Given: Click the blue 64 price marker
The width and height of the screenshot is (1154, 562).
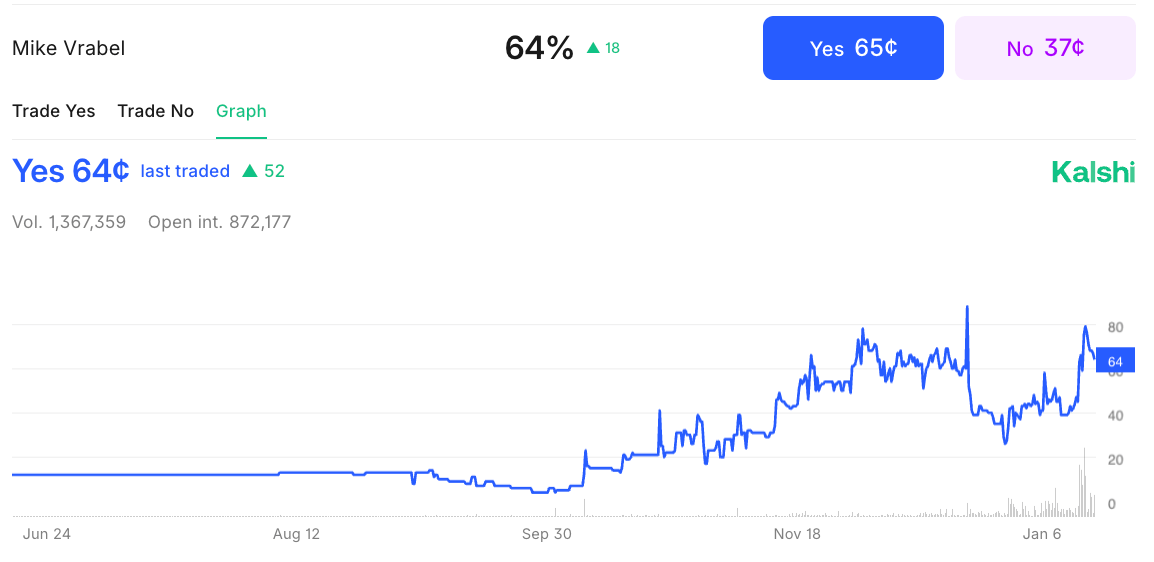Looking at the screenshot, I should (1115, 361).
